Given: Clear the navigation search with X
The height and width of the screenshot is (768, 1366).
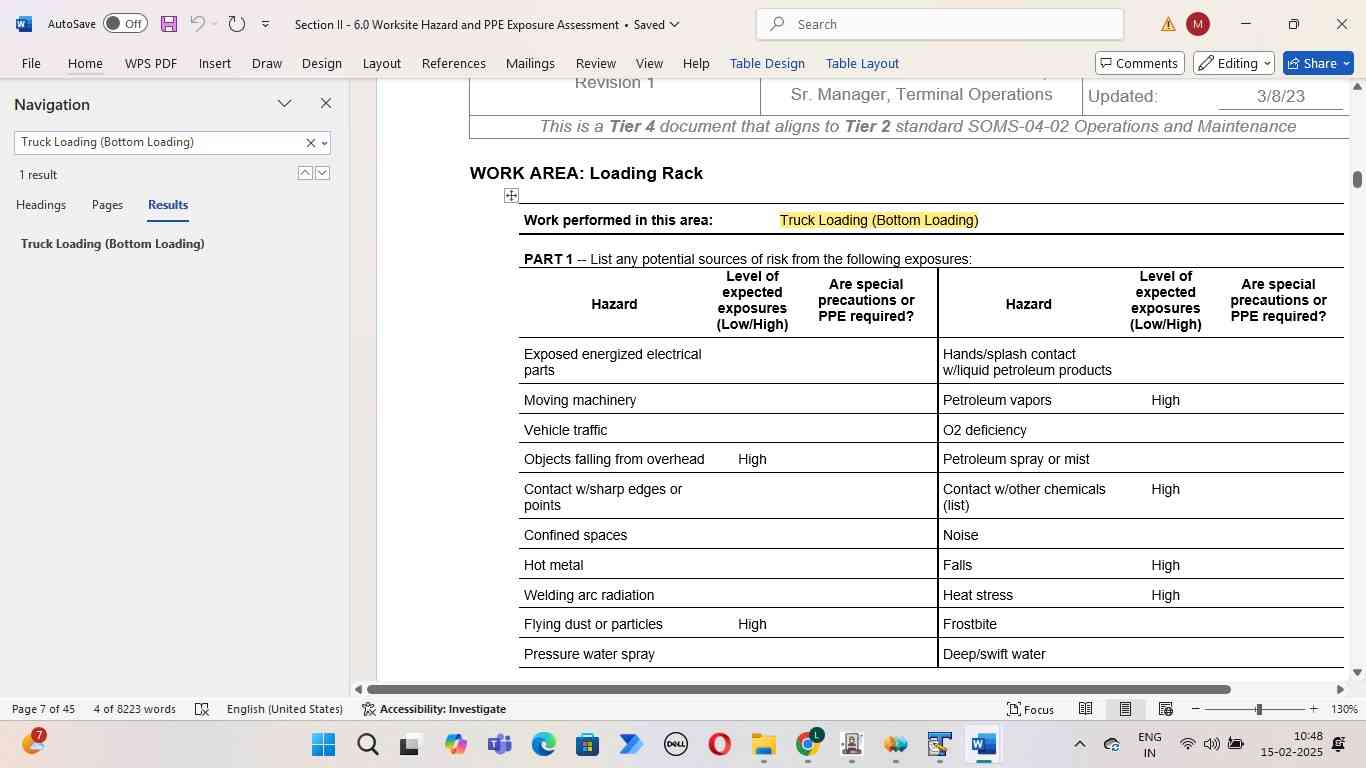Looking at the screenshot, I should [310, 143].
